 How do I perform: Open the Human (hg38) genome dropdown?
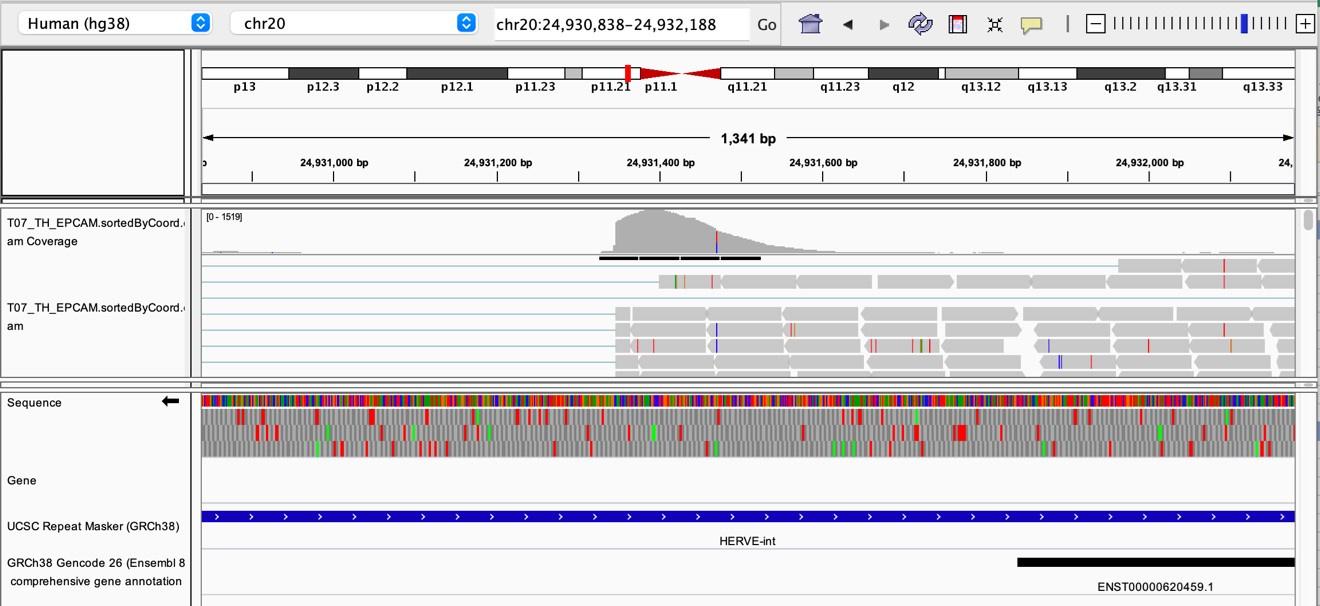tap(118, 23)
